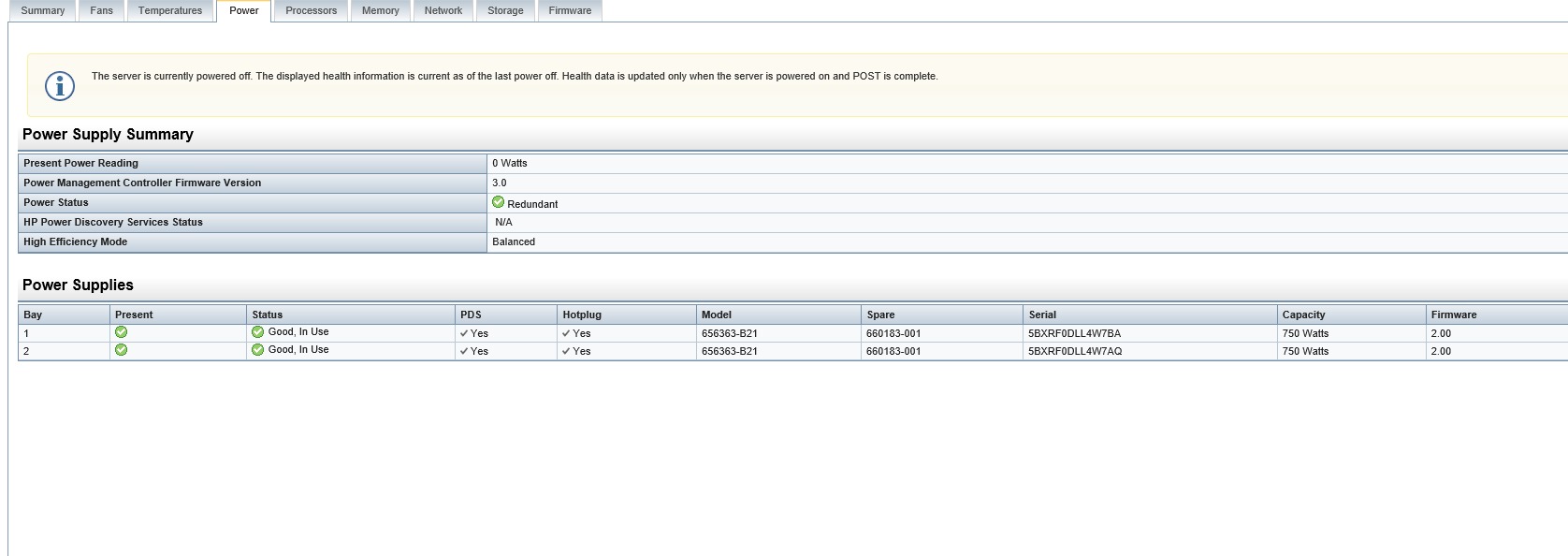This screenshot has width=1568, height=556.
Task: View the Firmware tab
Action: click(570, 10)
